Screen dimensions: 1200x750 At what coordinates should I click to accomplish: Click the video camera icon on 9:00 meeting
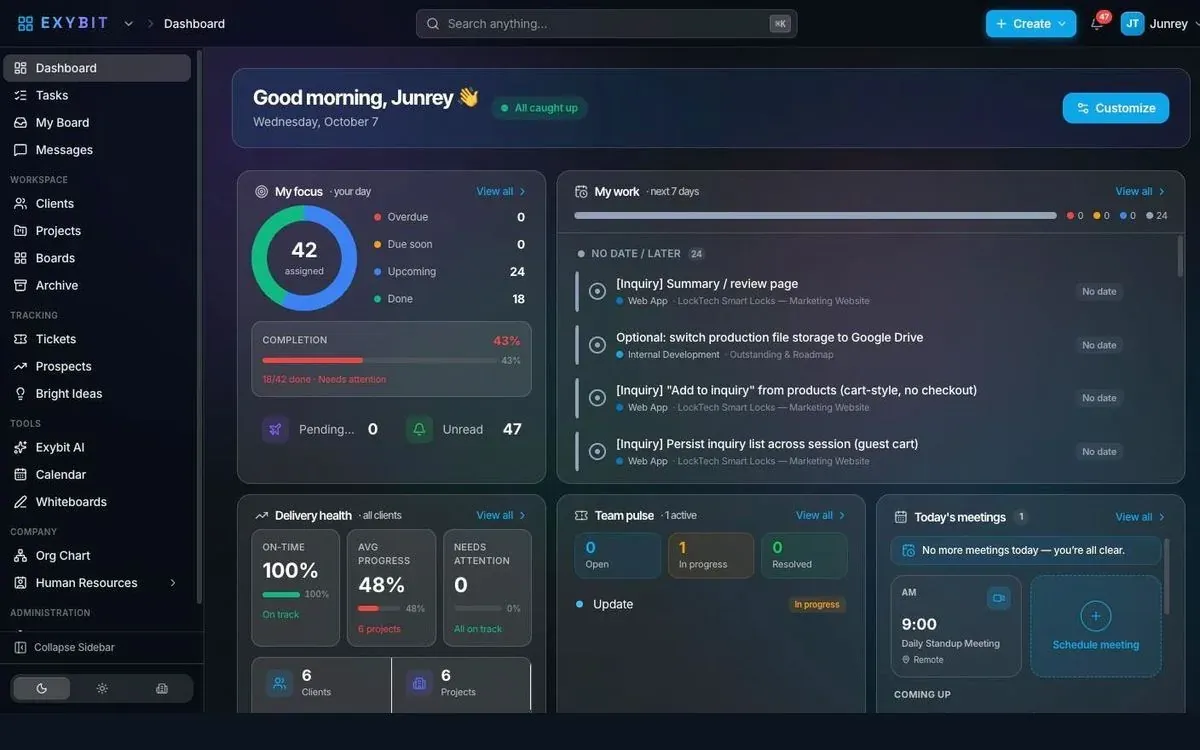click(998, 598)
